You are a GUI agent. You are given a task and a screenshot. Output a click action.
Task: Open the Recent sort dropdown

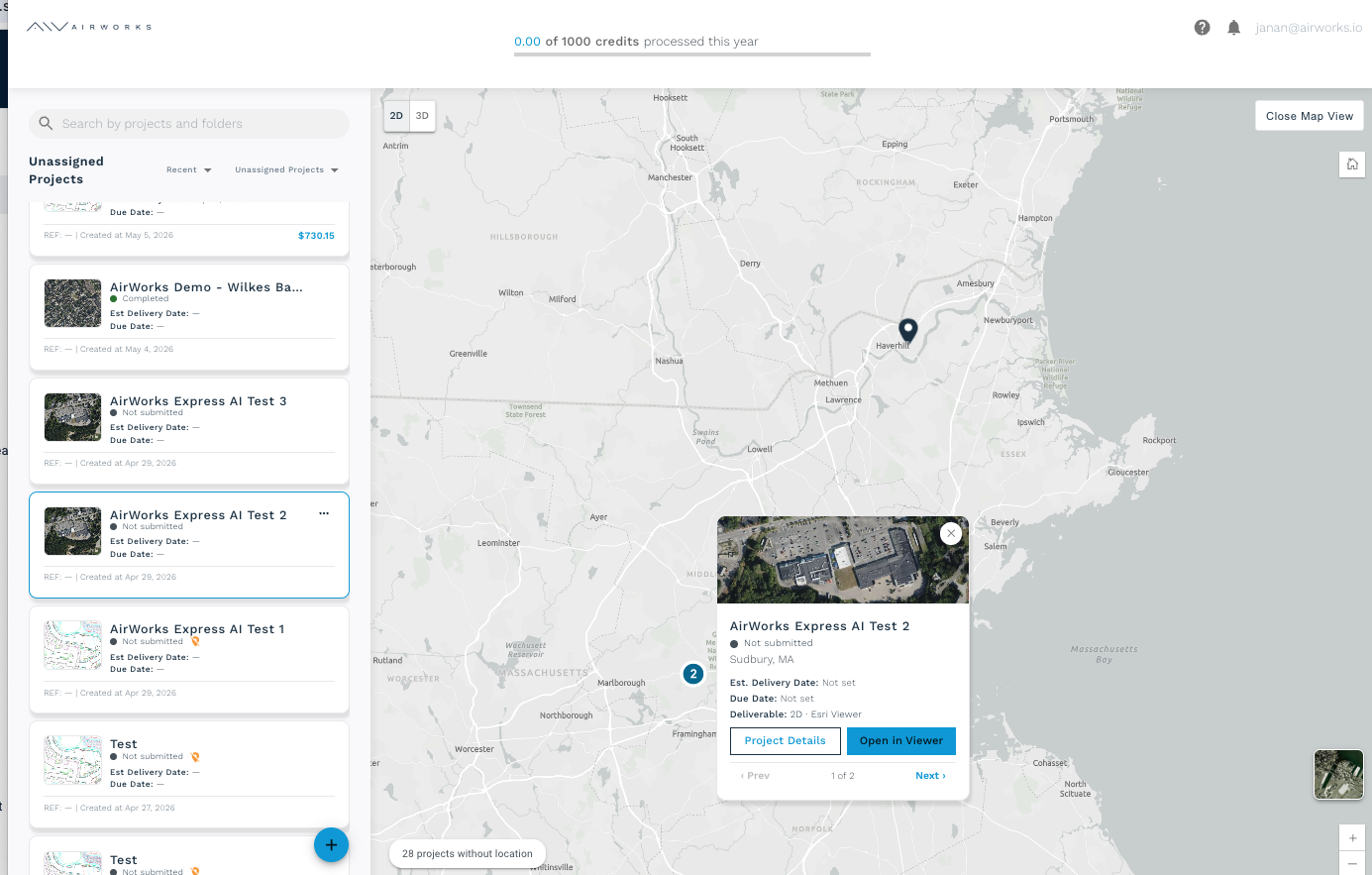click(x=188, y=169)
